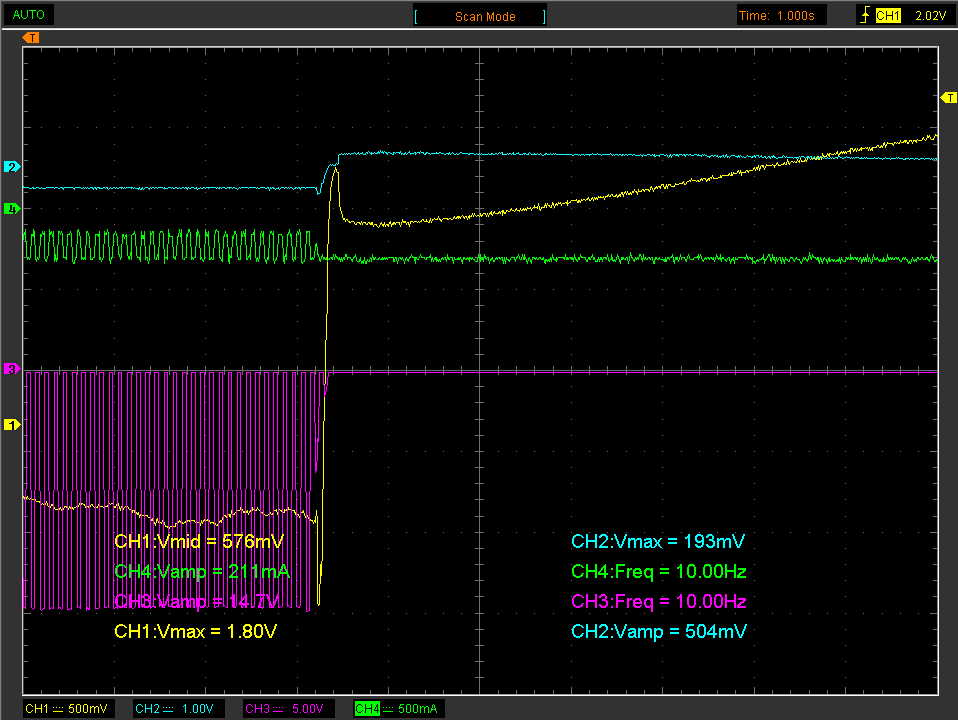Open the CH3 5.00V scale setting

click(286, 708)
